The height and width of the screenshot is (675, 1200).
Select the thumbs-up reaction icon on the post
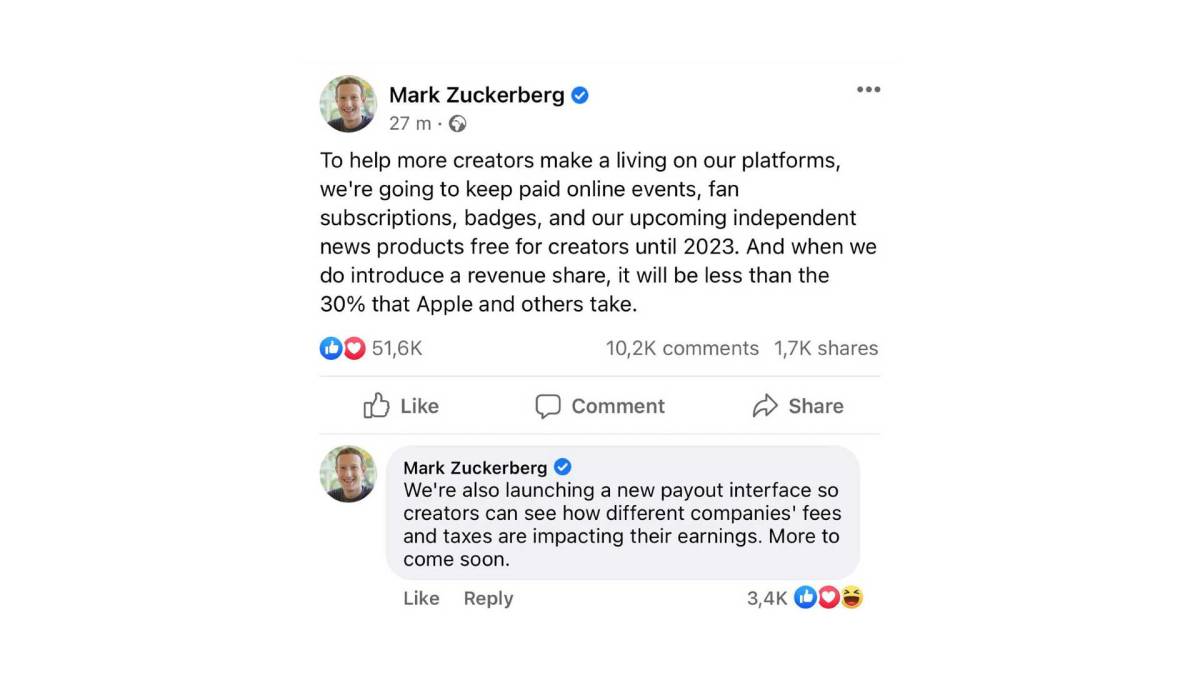pyautogui.click(x=331, y=348)
